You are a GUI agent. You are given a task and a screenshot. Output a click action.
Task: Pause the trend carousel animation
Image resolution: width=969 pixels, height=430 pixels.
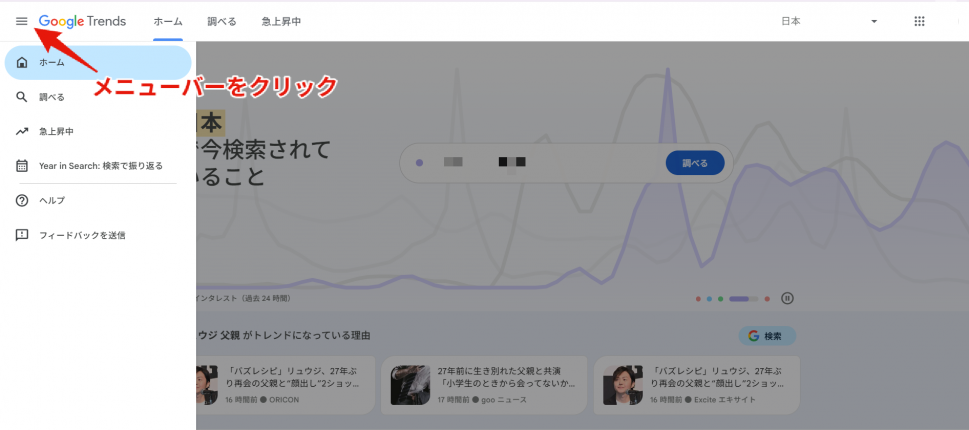coord(787,298)
